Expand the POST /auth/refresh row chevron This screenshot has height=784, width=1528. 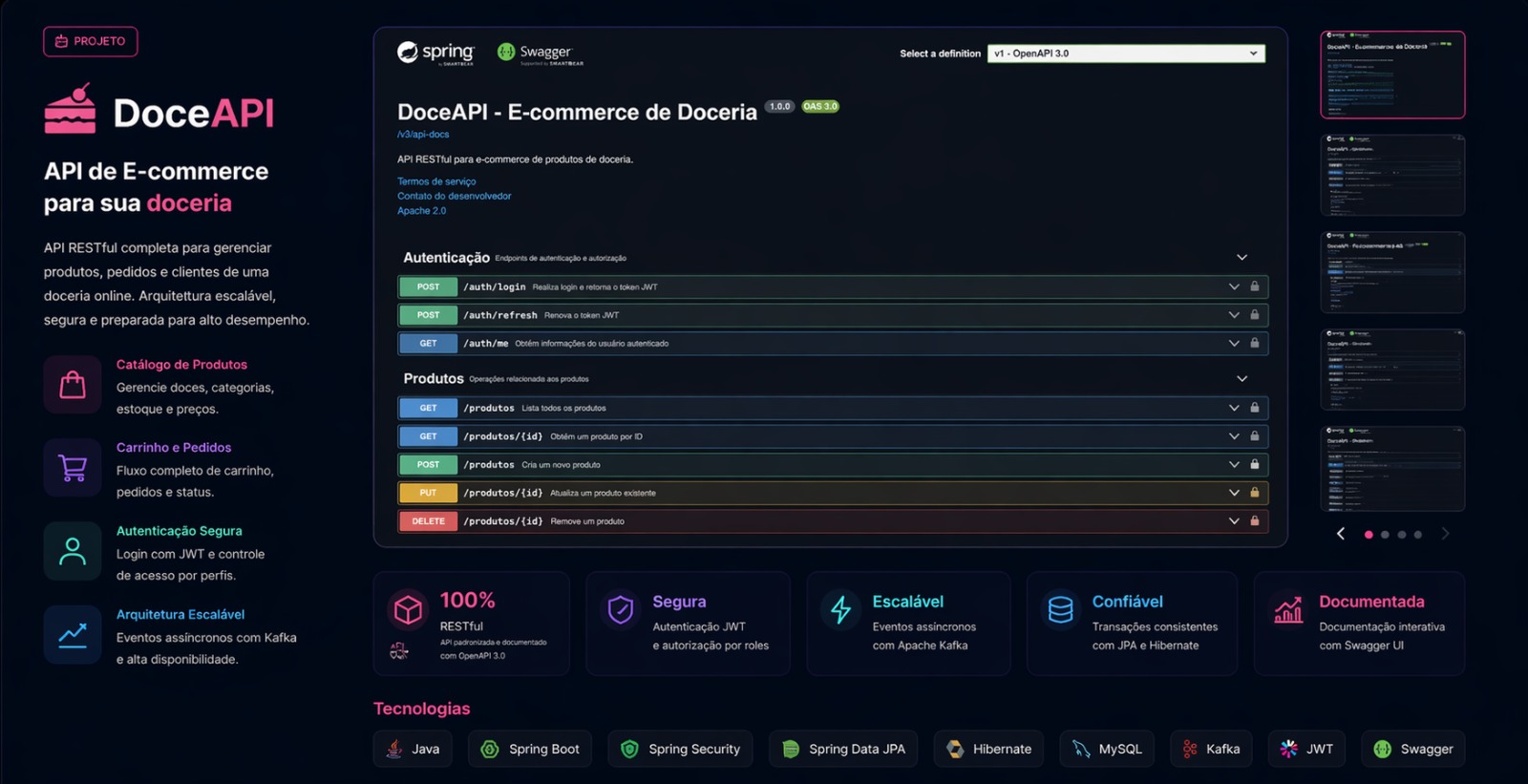pos(1234,315)
